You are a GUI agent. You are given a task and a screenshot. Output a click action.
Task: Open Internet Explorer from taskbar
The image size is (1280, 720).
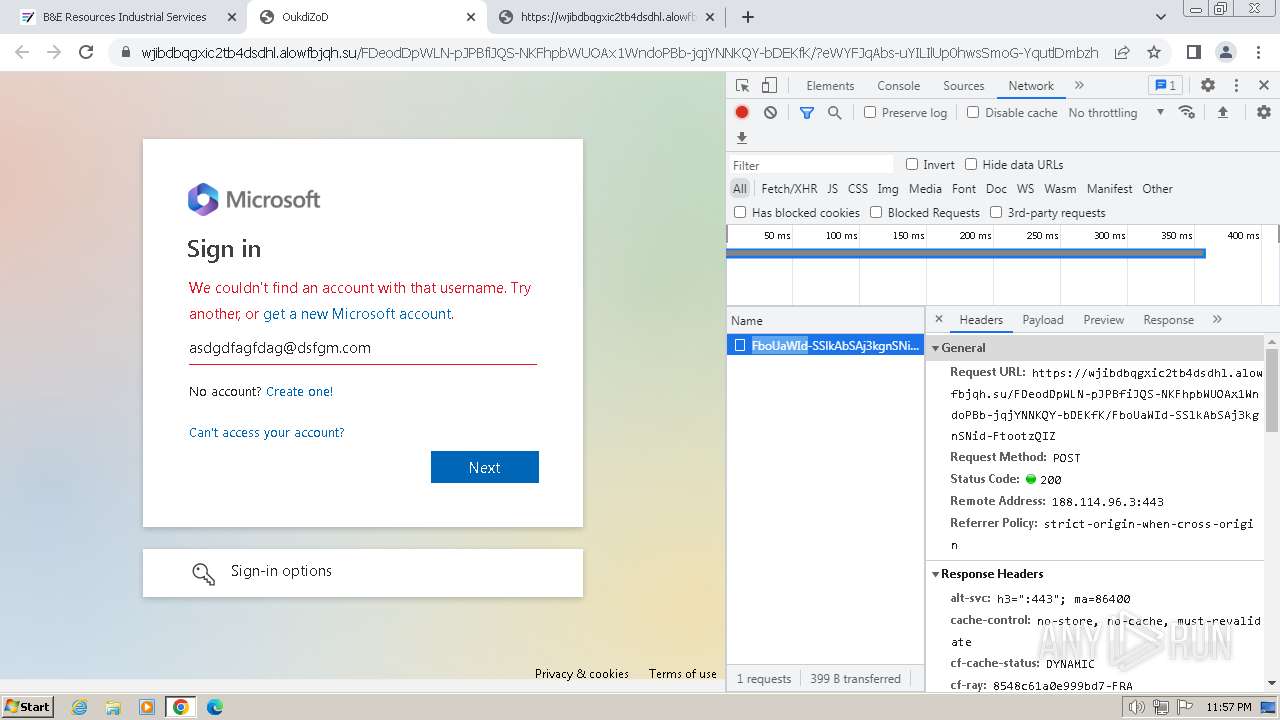(x=79, y=707)
